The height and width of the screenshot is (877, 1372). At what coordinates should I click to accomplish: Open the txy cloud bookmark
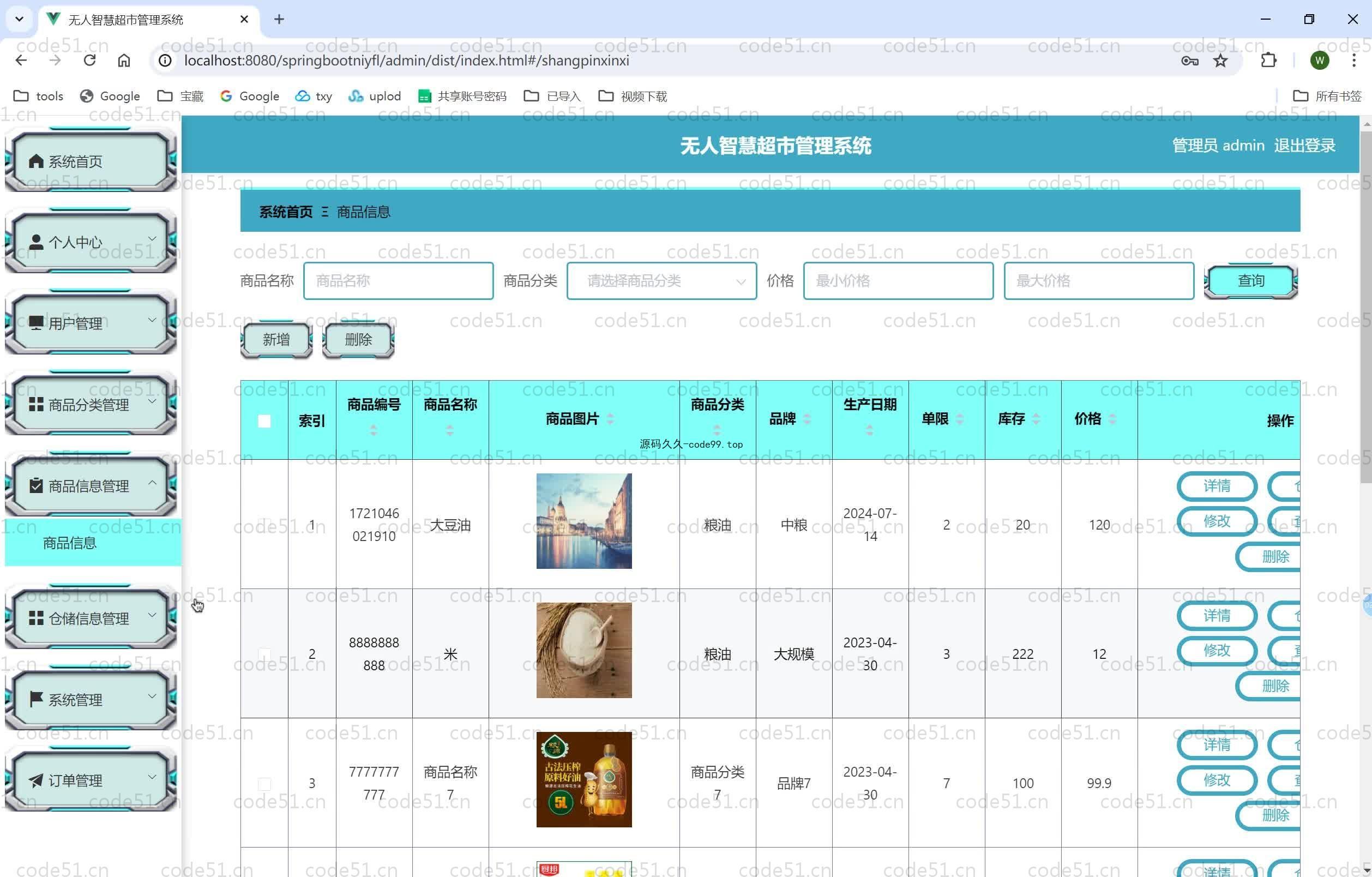tap(314, 96)
